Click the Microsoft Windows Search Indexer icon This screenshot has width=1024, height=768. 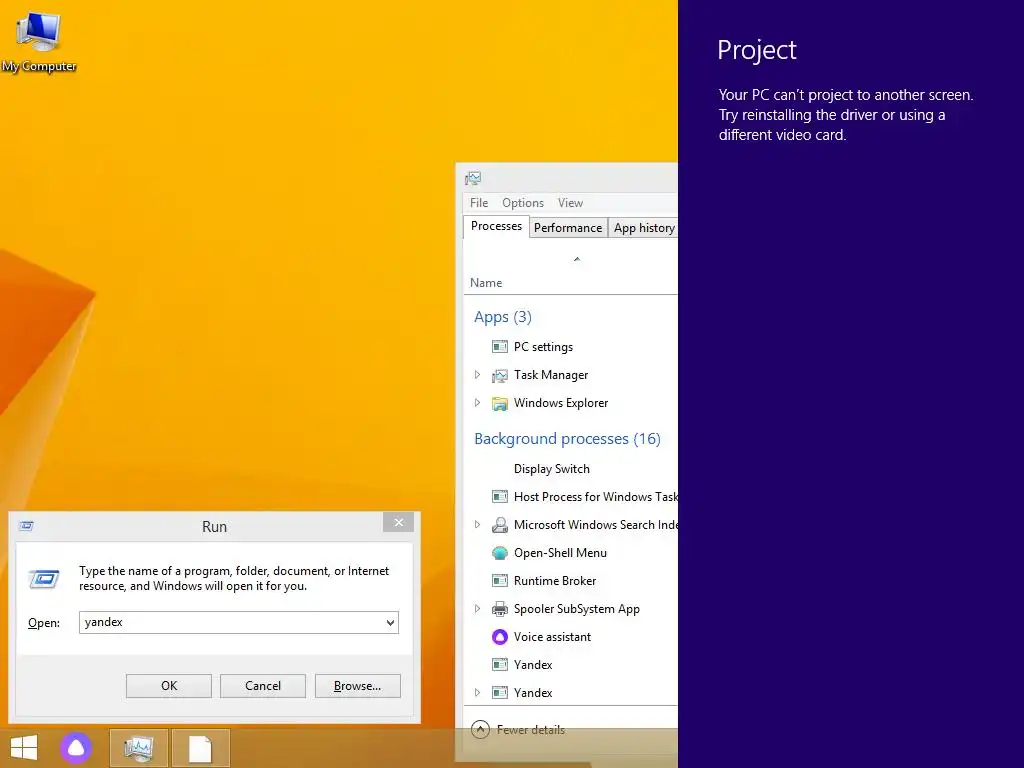(x=500, y=525)
